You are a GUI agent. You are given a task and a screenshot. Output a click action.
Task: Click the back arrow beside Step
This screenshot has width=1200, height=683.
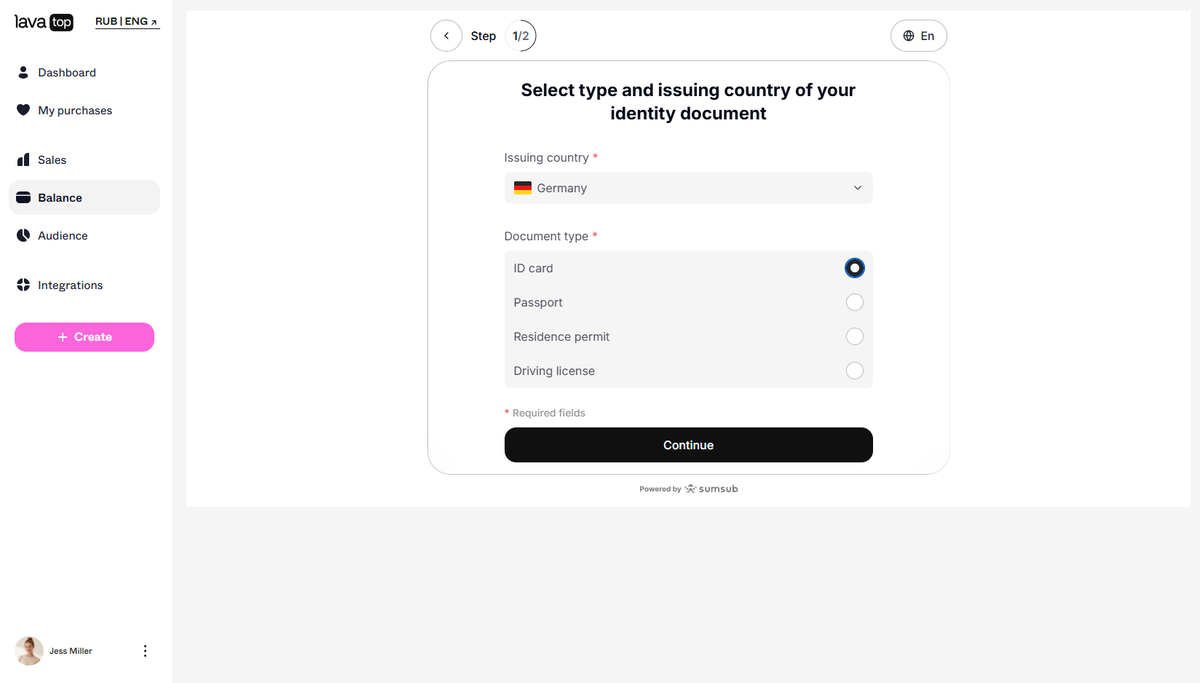tap(446, 36)
